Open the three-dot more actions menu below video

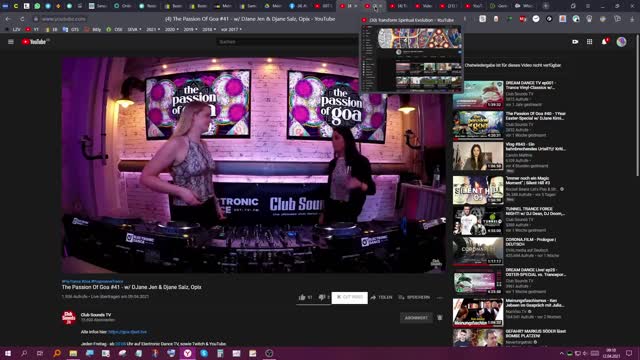(x=440, y=298)
